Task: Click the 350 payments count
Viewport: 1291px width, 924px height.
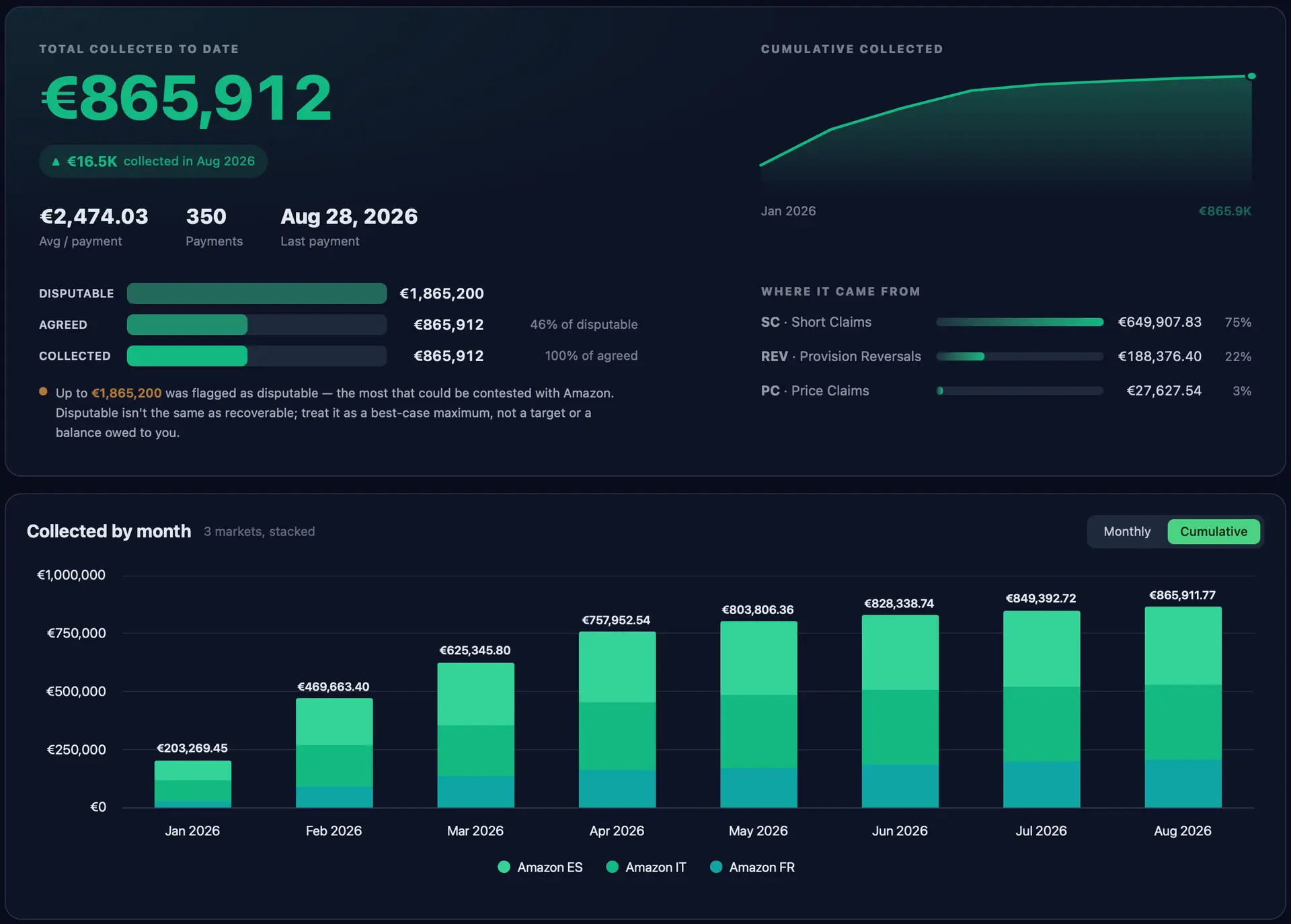Action: (206, 217)
